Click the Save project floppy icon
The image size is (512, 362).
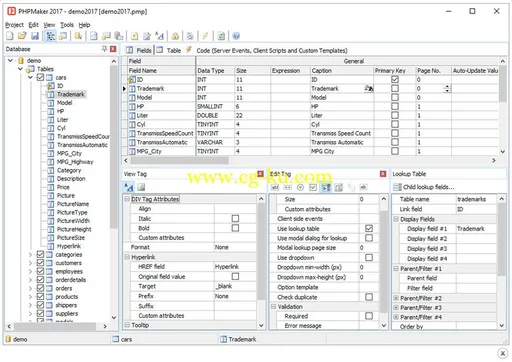(x=35, y=36)
